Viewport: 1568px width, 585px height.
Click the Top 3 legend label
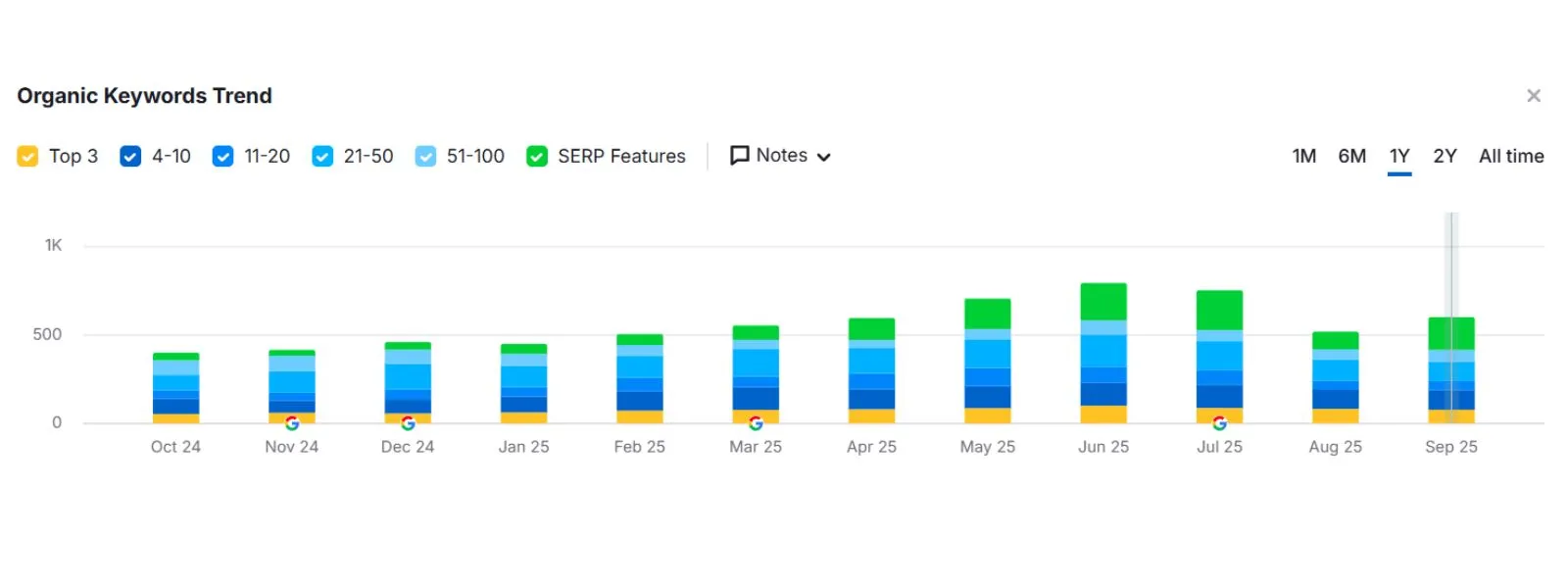73,156
